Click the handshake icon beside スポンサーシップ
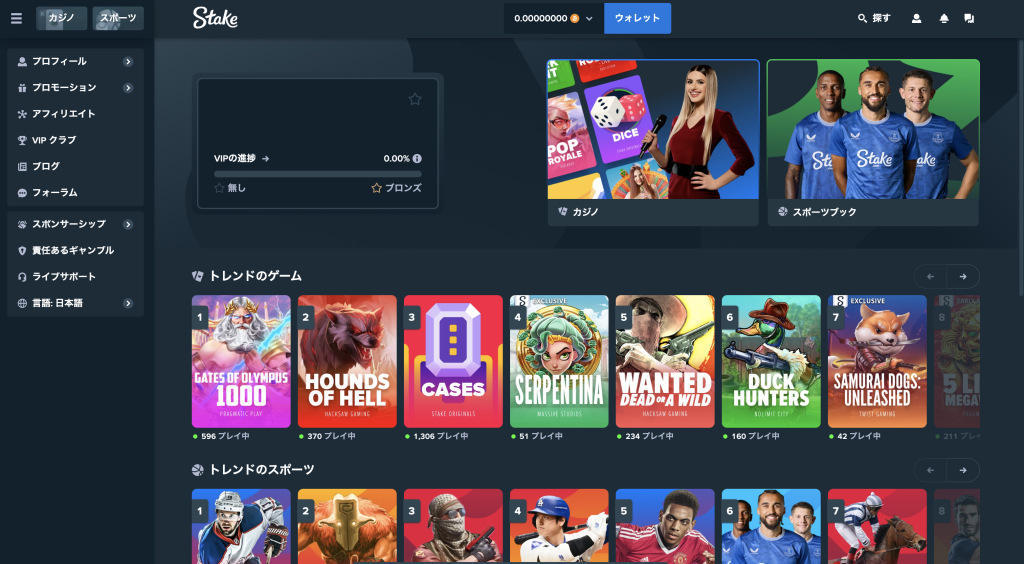 coord(22,224)
